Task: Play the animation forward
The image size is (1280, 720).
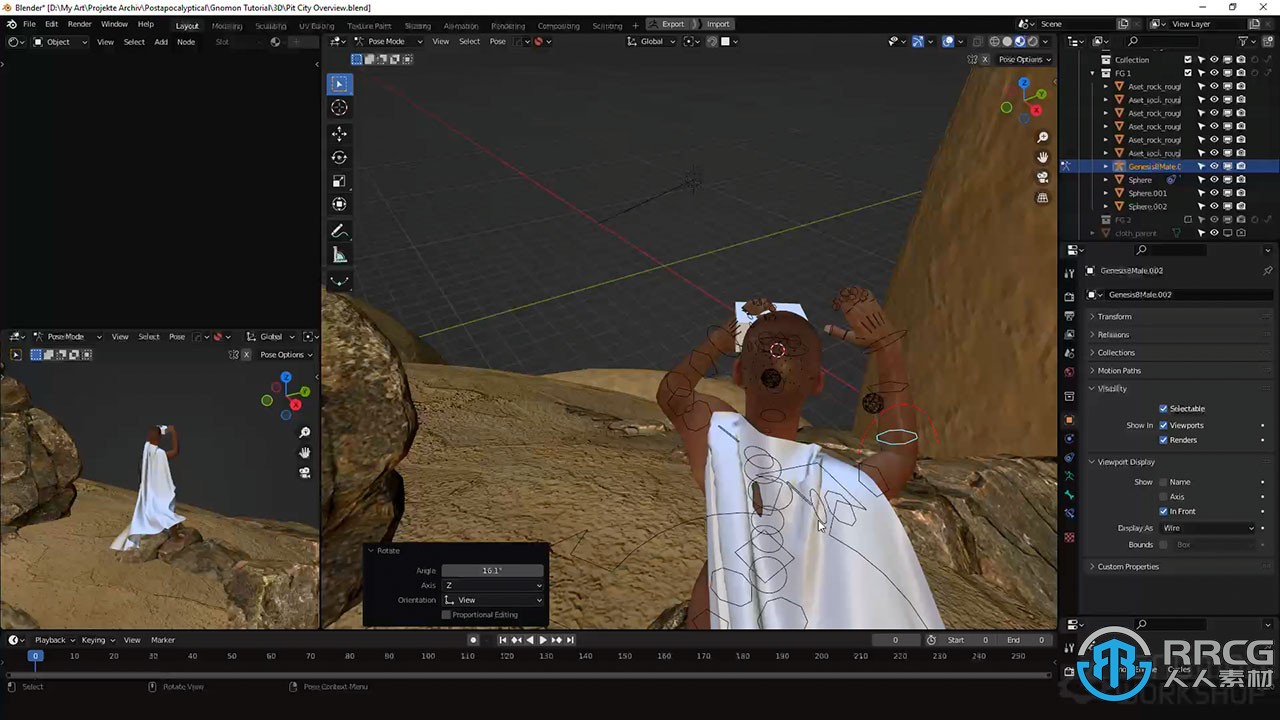Action: click(543, 640)
